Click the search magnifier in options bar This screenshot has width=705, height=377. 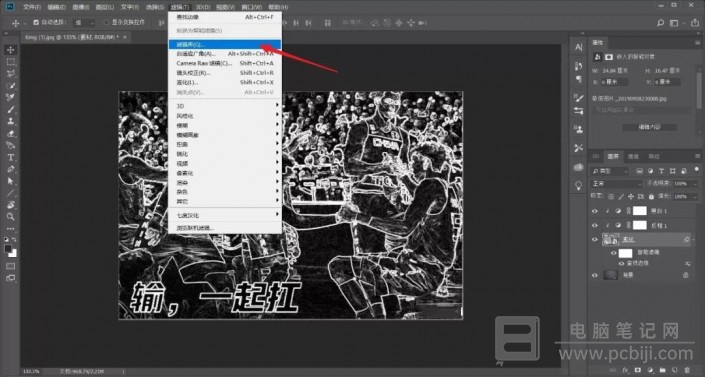pyautogui.click(x=660, y=23)
